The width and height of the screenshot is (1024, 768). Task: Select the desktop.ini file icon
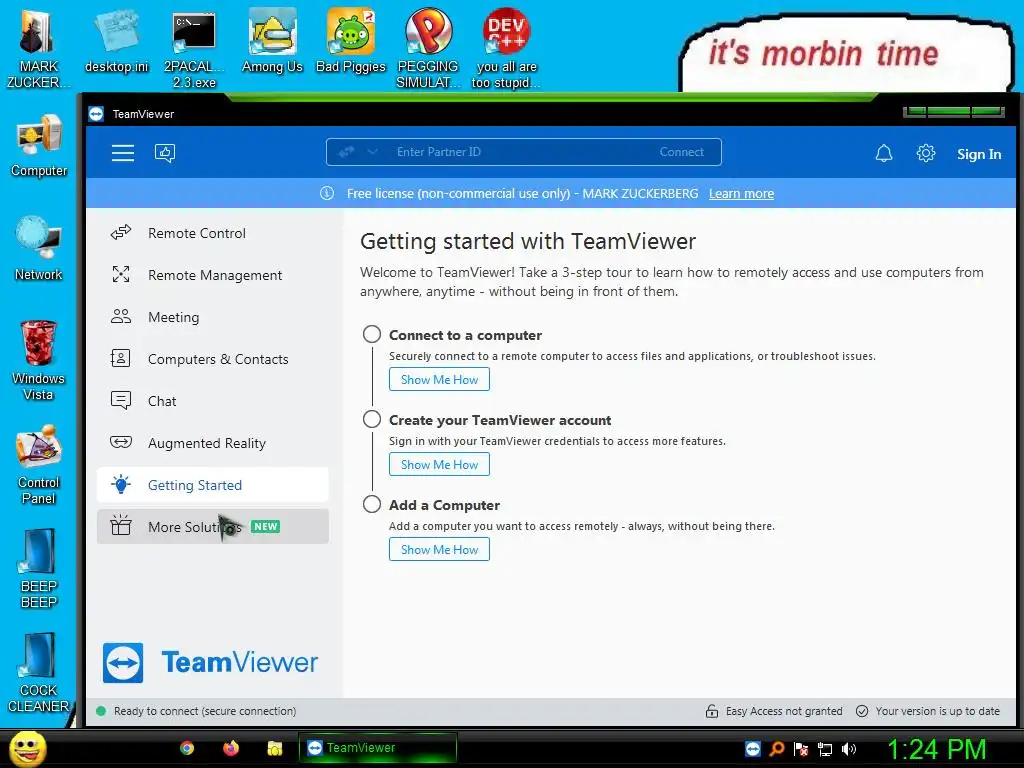coord(117,39)
